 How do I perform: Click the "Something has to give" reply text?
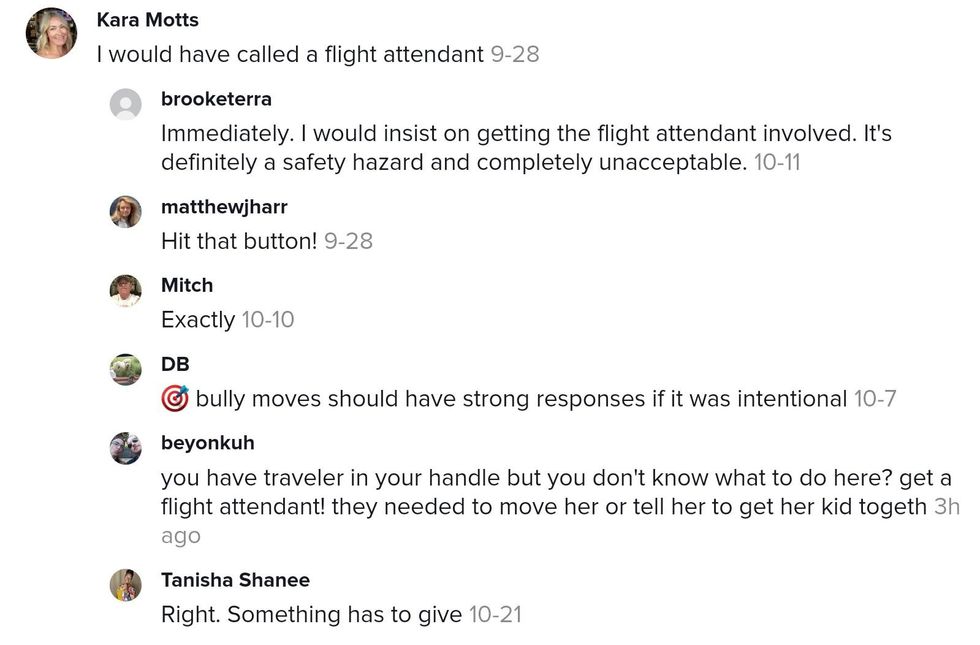coord(311,615)
